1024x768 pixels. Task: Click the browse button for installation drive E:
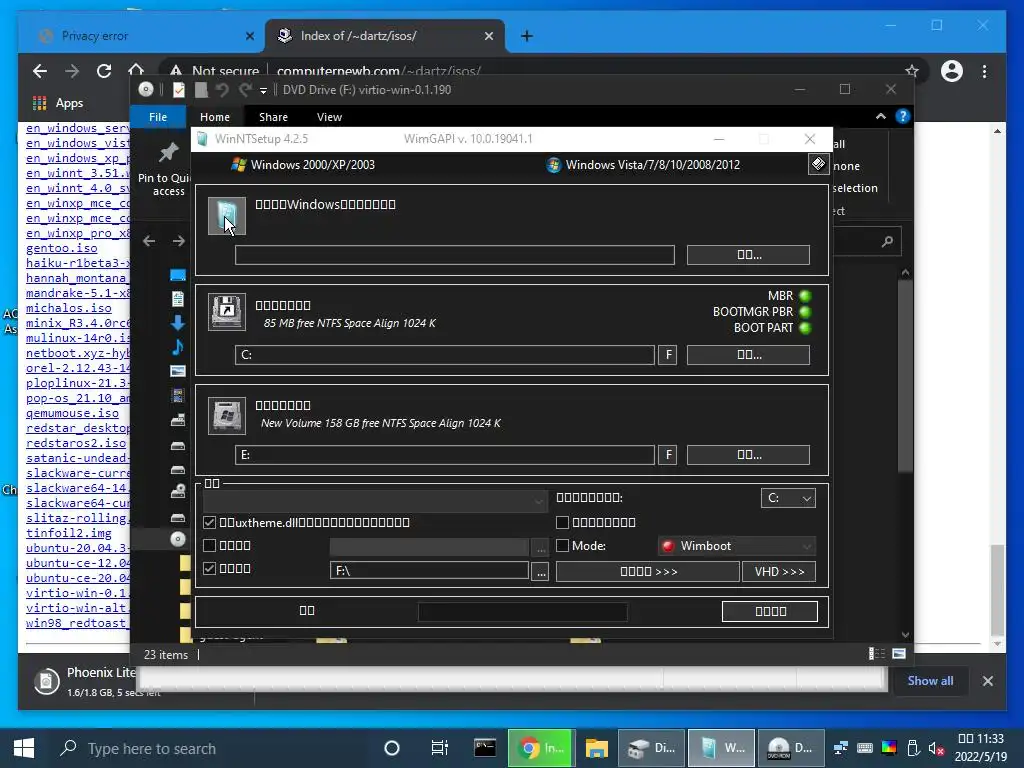748,455
